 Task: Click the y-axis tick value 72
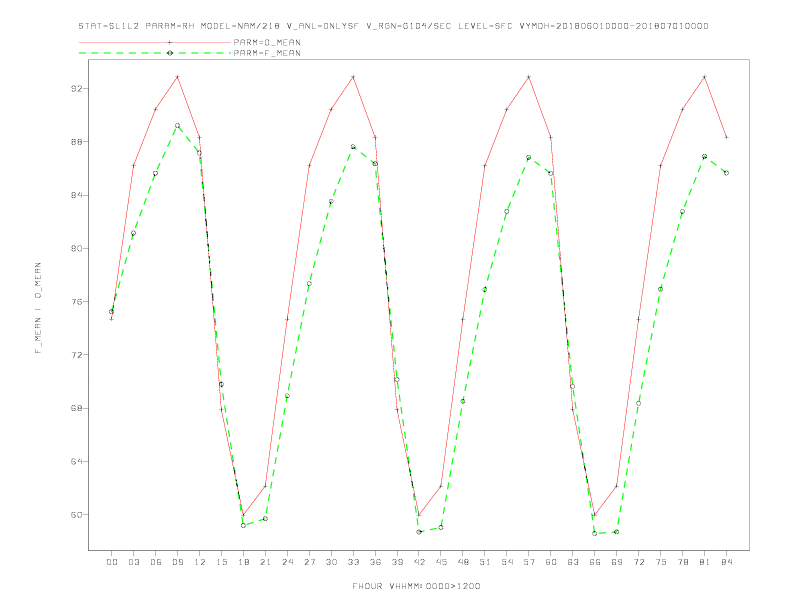76,355
